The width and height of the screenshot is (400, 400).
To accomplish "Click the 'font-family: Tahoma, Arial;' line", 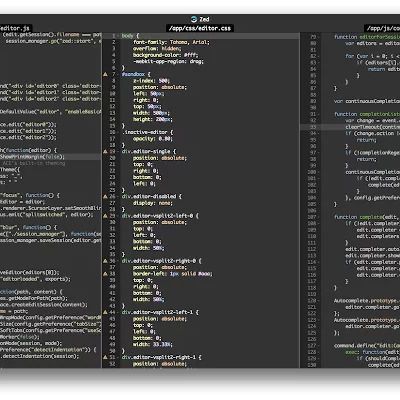I will (171, 42).
